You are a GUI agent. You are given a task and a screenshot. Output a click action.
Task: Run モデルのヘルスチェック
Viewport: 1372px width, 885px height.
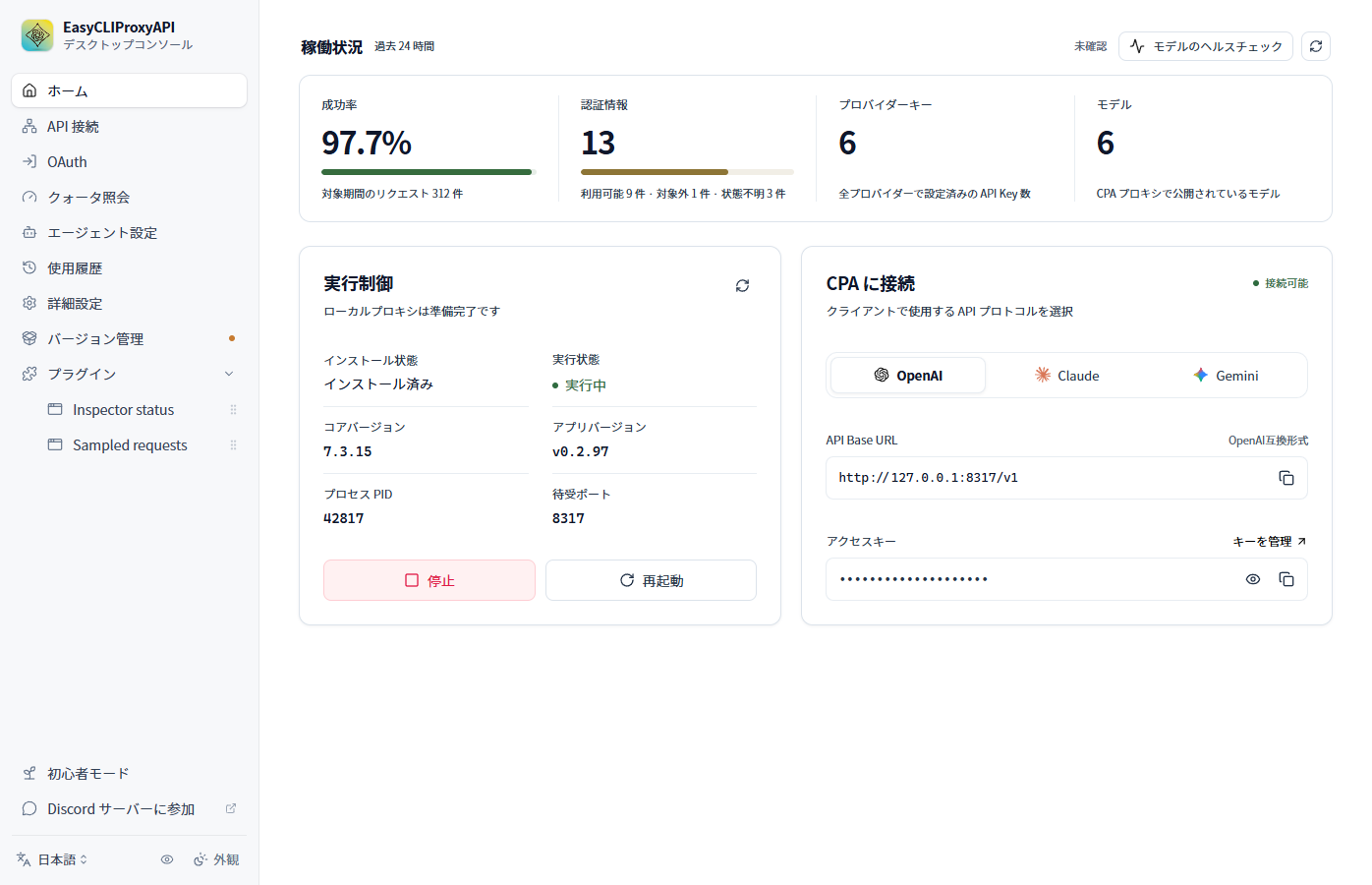pos(1206,46)
